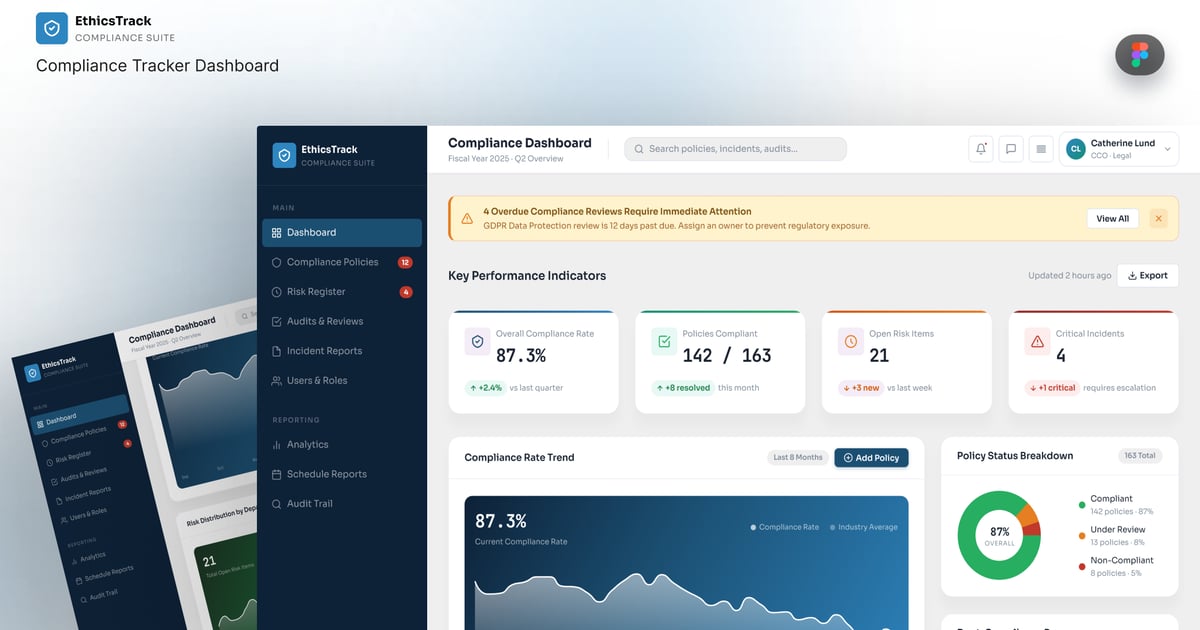Click the red 4 badge on Risk Register
This screenshot has height=630, width=1200.
[406, 292]
